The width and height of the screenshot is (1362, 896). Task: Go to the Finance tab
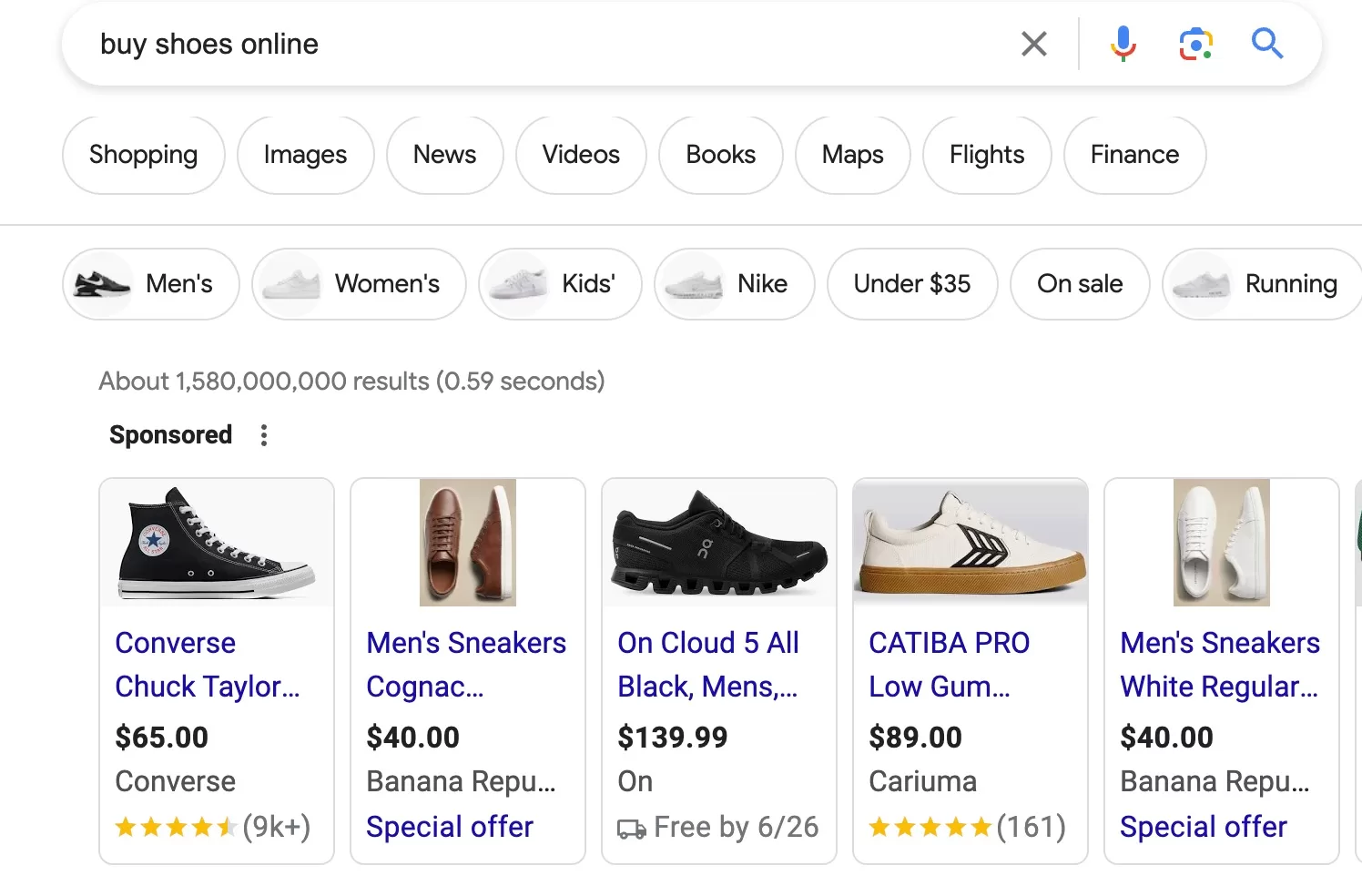click(x=1134, y=155)
